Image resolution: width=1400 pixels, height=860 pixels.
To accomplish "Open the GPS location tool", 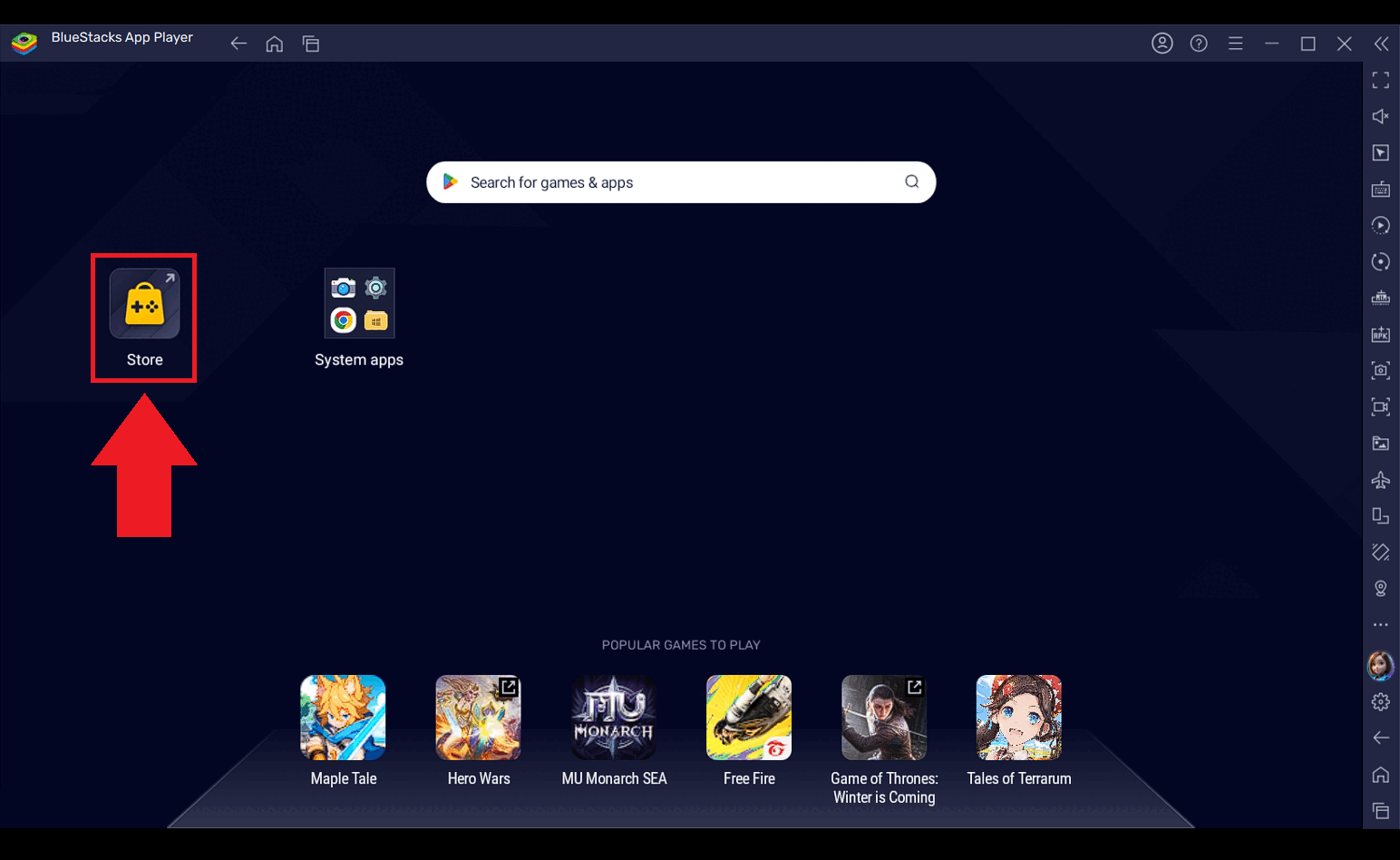I will click(1380, 588).
